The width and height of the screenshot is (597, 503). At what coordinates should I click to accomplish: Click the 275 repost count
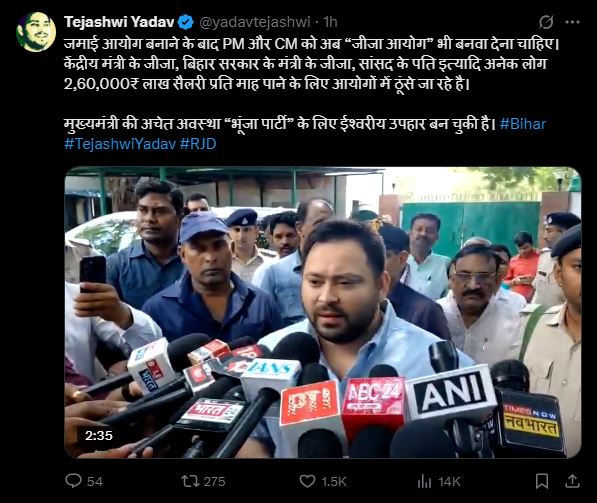214,481
